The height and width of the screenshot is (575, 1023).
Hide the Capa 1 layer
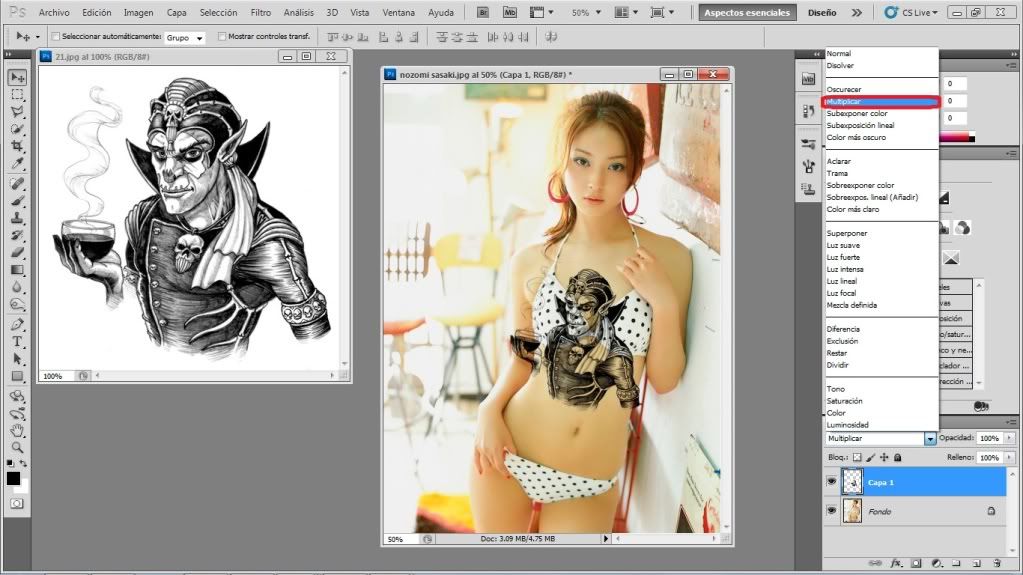click(831, 482)
